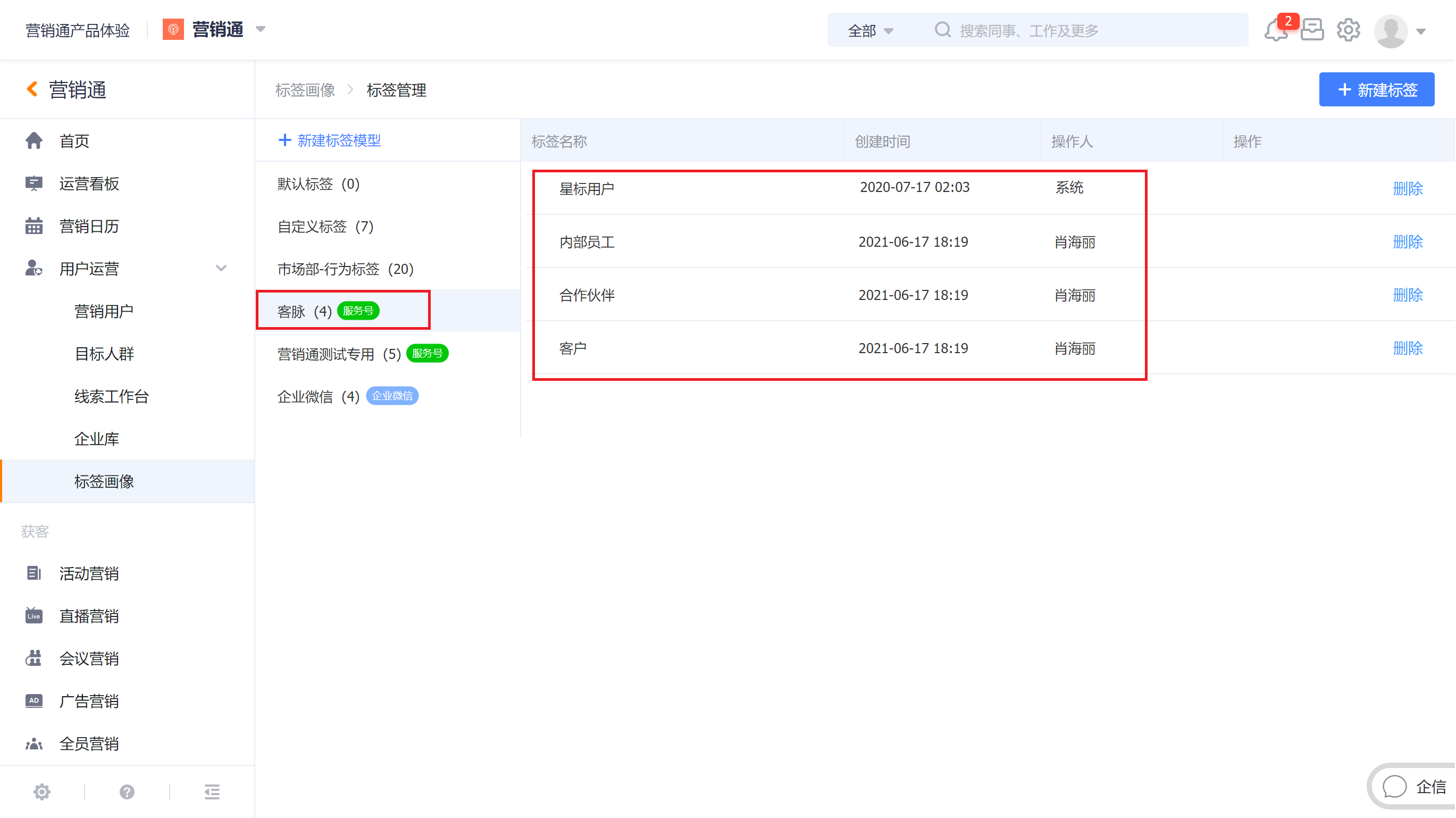Click the 合作伙伴 tag name

coord(587,296)
